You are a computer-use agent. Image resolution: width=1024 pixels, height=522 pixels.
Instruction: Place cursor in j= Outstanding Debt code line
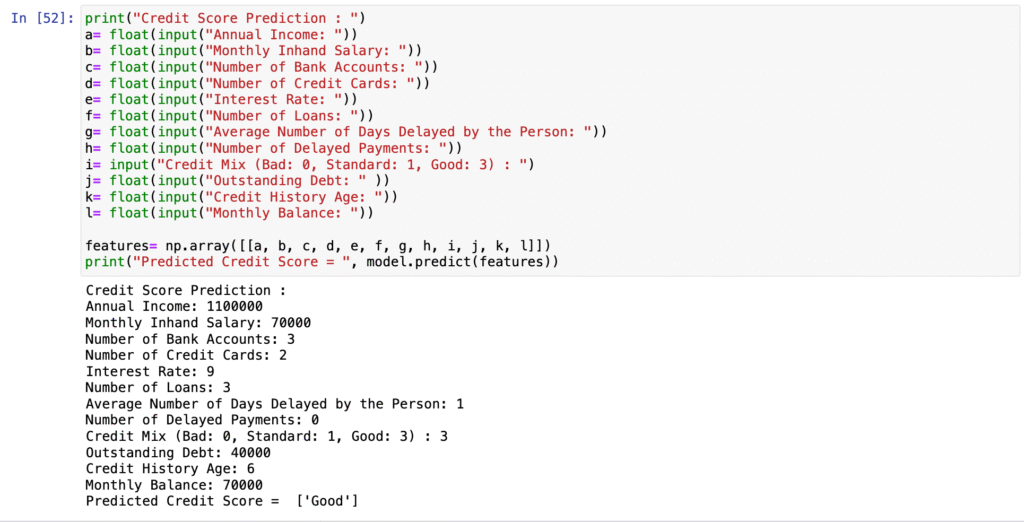[x=237, y=181]
